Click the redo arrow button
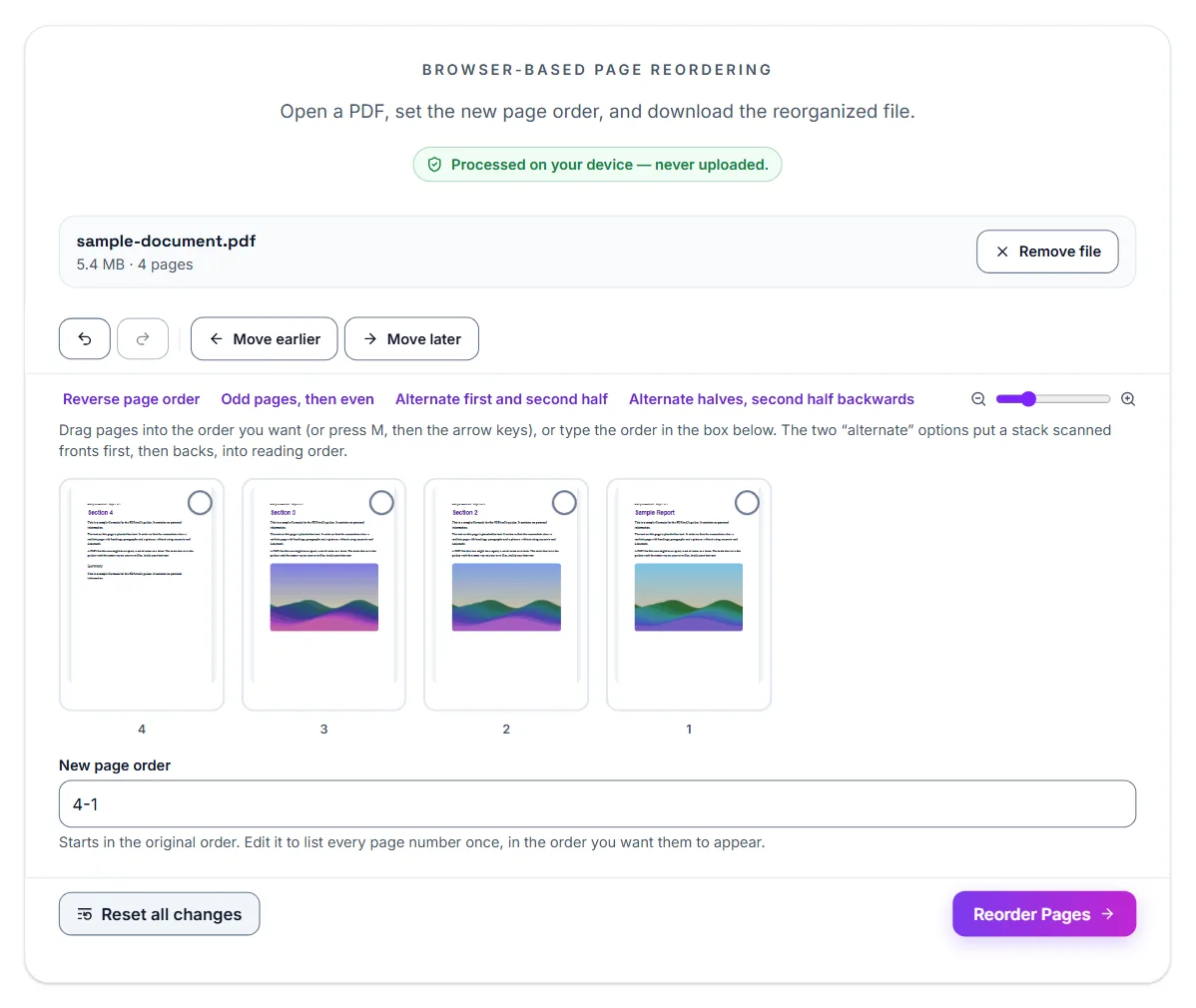1196x1008 pixels. [x=143, y=338]
